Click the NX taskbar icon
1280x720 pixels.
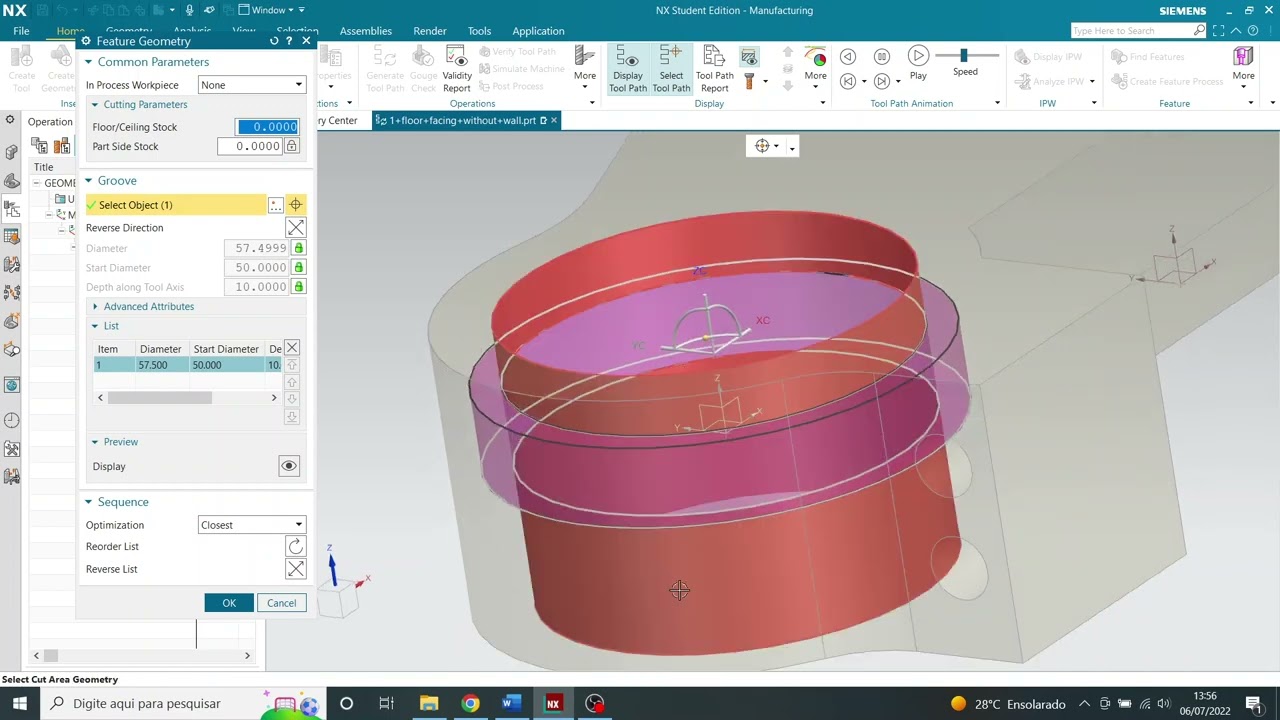tap(553, 703)
